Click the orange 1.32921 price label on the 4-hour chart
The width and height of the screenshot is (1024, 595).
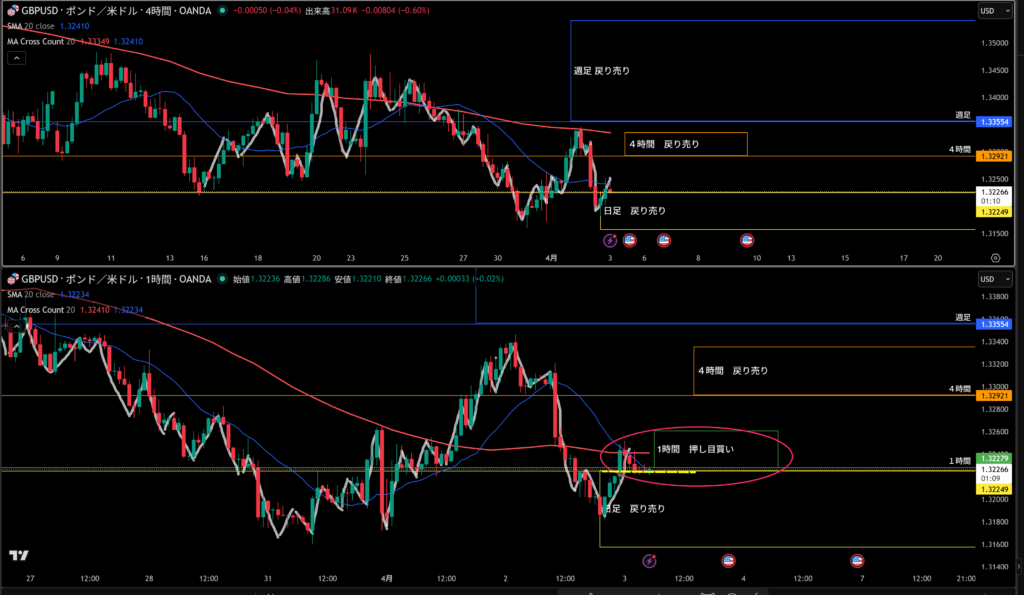(990, 157)
